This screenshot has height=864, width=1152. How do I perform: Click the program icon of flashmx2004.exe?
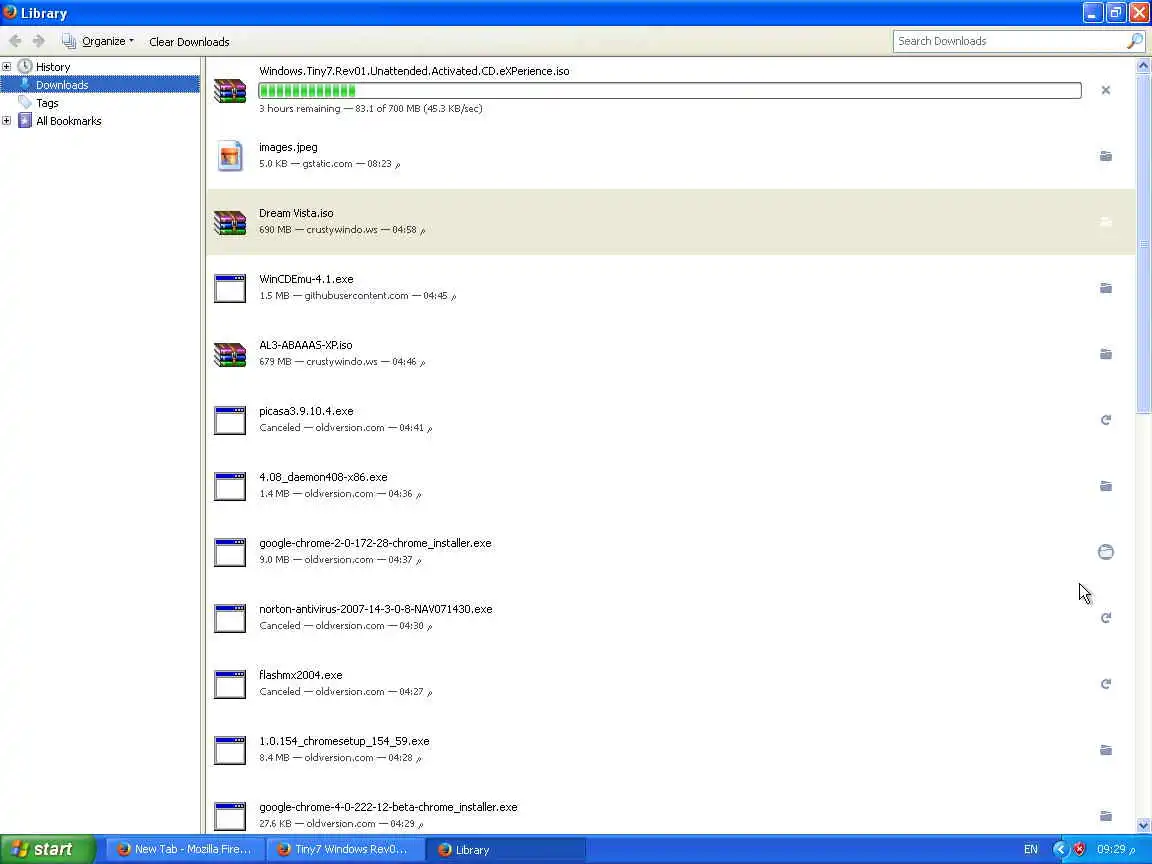click(x=230, y=684)
